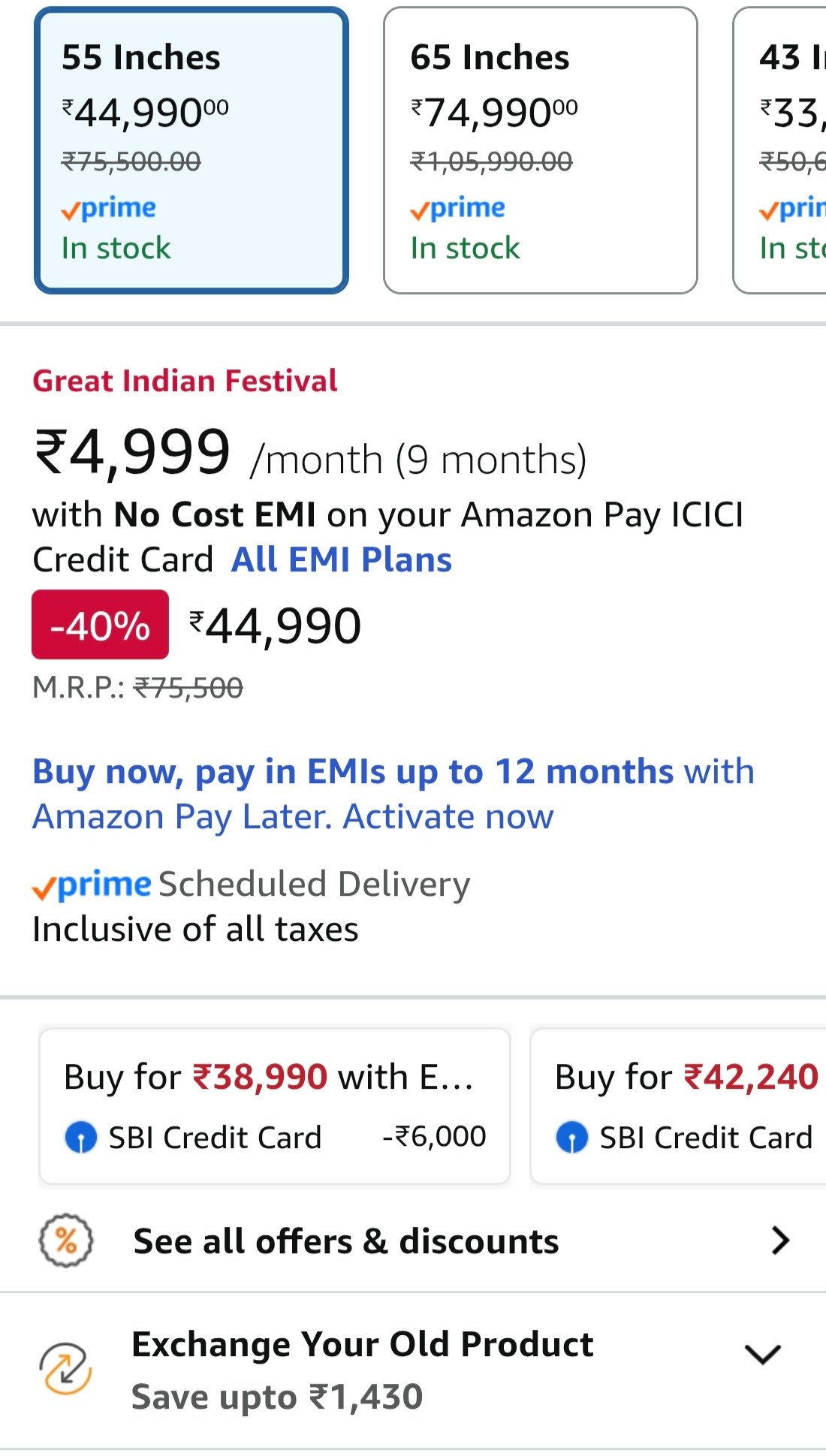826x1456 pixels.
Task: Click the exchange arrows icon
Action: pyautogui.click(x=66, y=1368)
